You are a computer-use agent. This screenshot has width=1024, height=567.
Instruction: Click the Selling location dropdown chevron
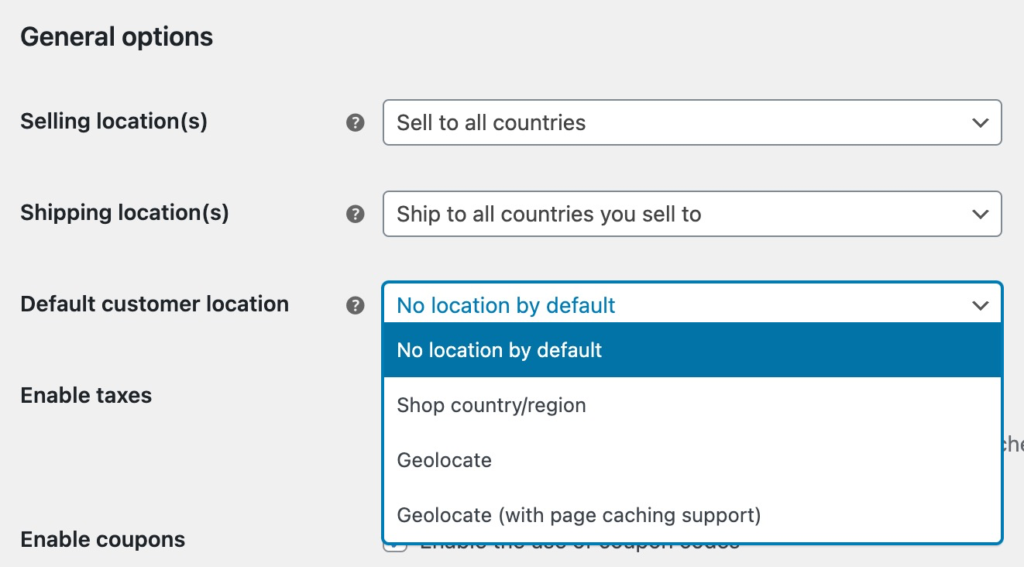tap(980, 123)
